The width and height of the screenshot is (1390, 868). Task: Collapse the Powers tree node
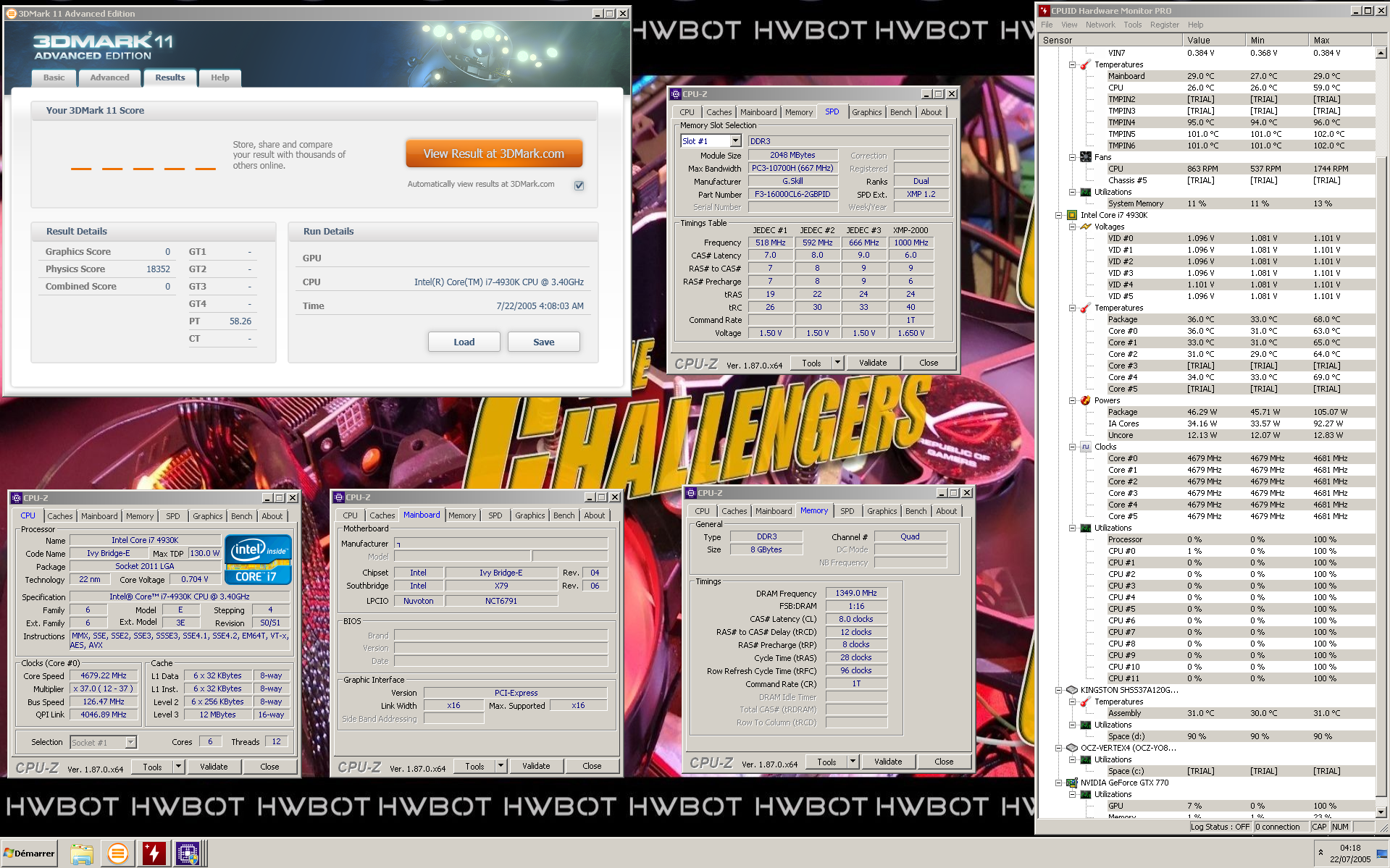coord(1073,400)
